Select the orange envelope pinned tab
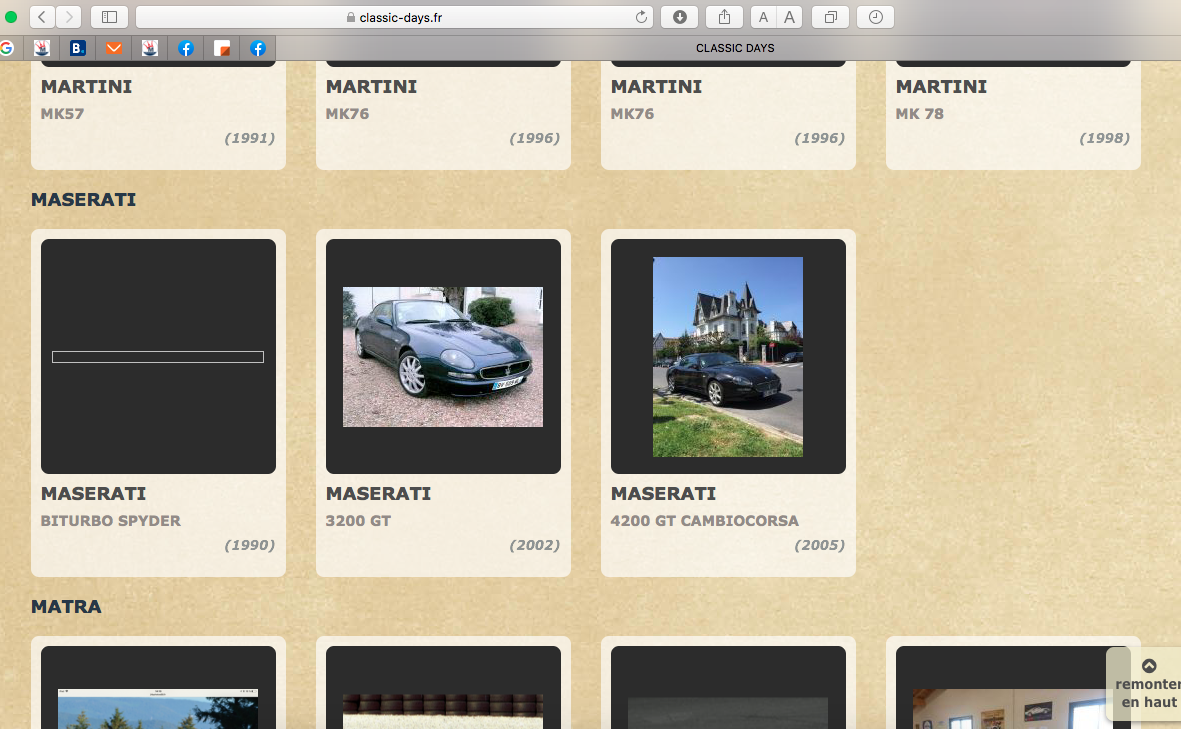The width and height of the screenshot is (1181, 729). tap(113, 48)
